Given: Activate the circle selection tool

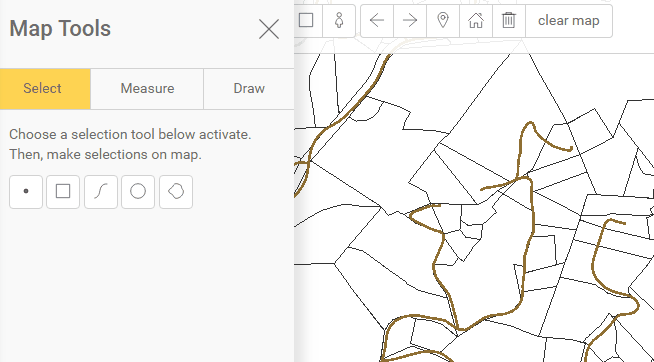Looking at the screenshot, I should tap(138, 192).
